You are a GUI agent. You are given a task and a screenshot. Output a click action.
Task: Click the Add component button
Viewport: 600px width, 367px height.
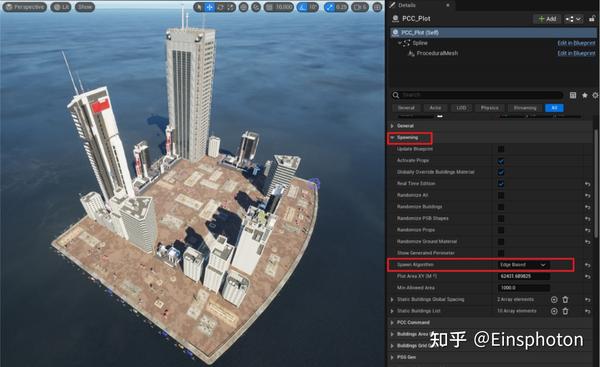[547, 19]
